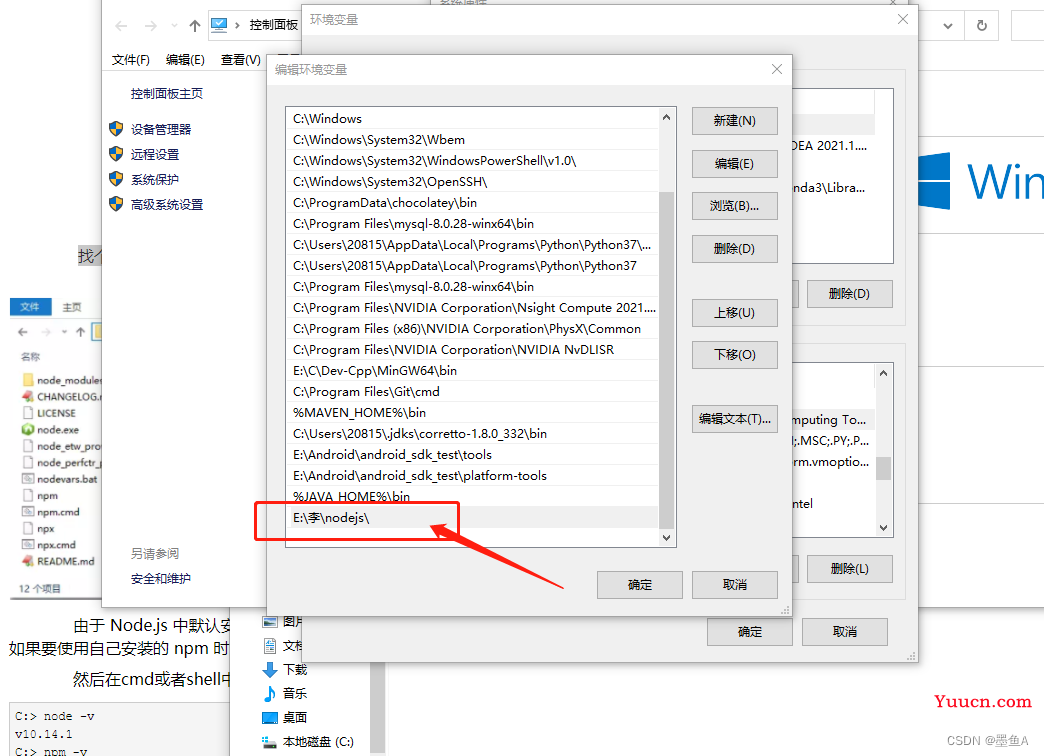Close the 编辑环境变量 dialog

[x=776, y=69]
